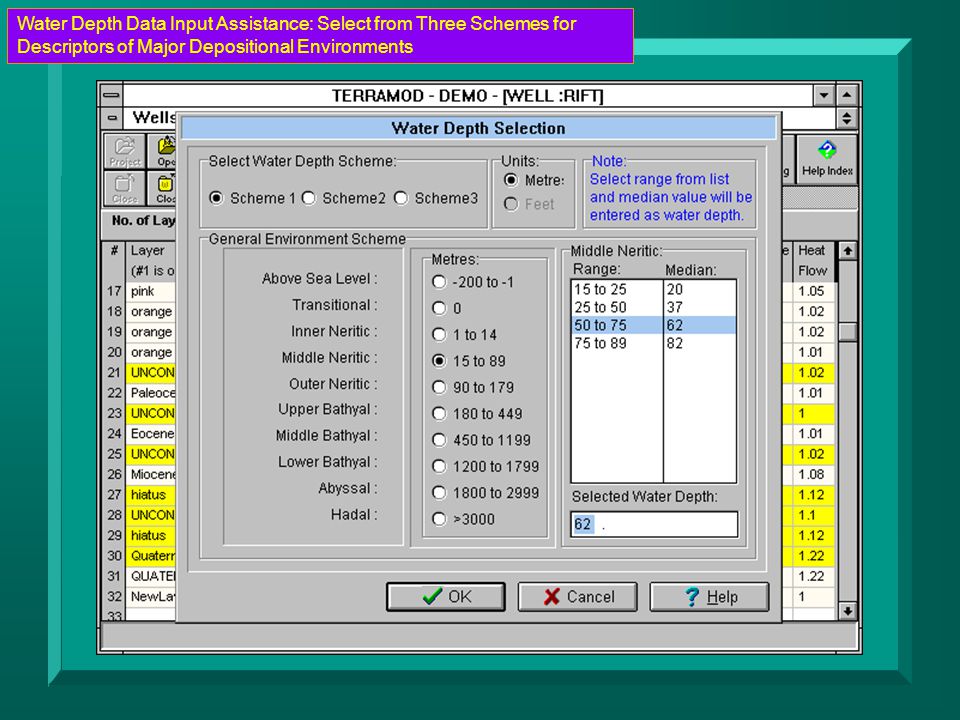Pick the 75 to 89 range row
The image size is (960, 720).
(x=653, y=343)
